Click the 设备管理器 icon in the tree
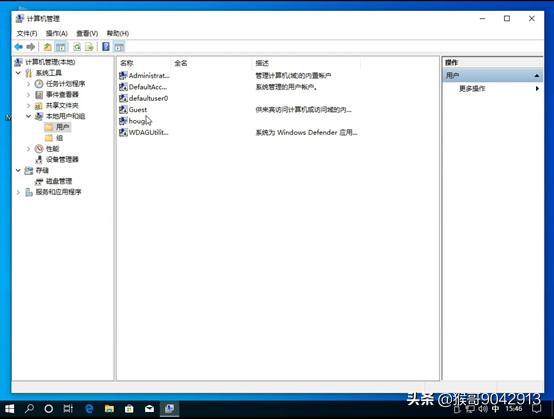The height and width of the screenshot is (419, 554). pos(39,159)
